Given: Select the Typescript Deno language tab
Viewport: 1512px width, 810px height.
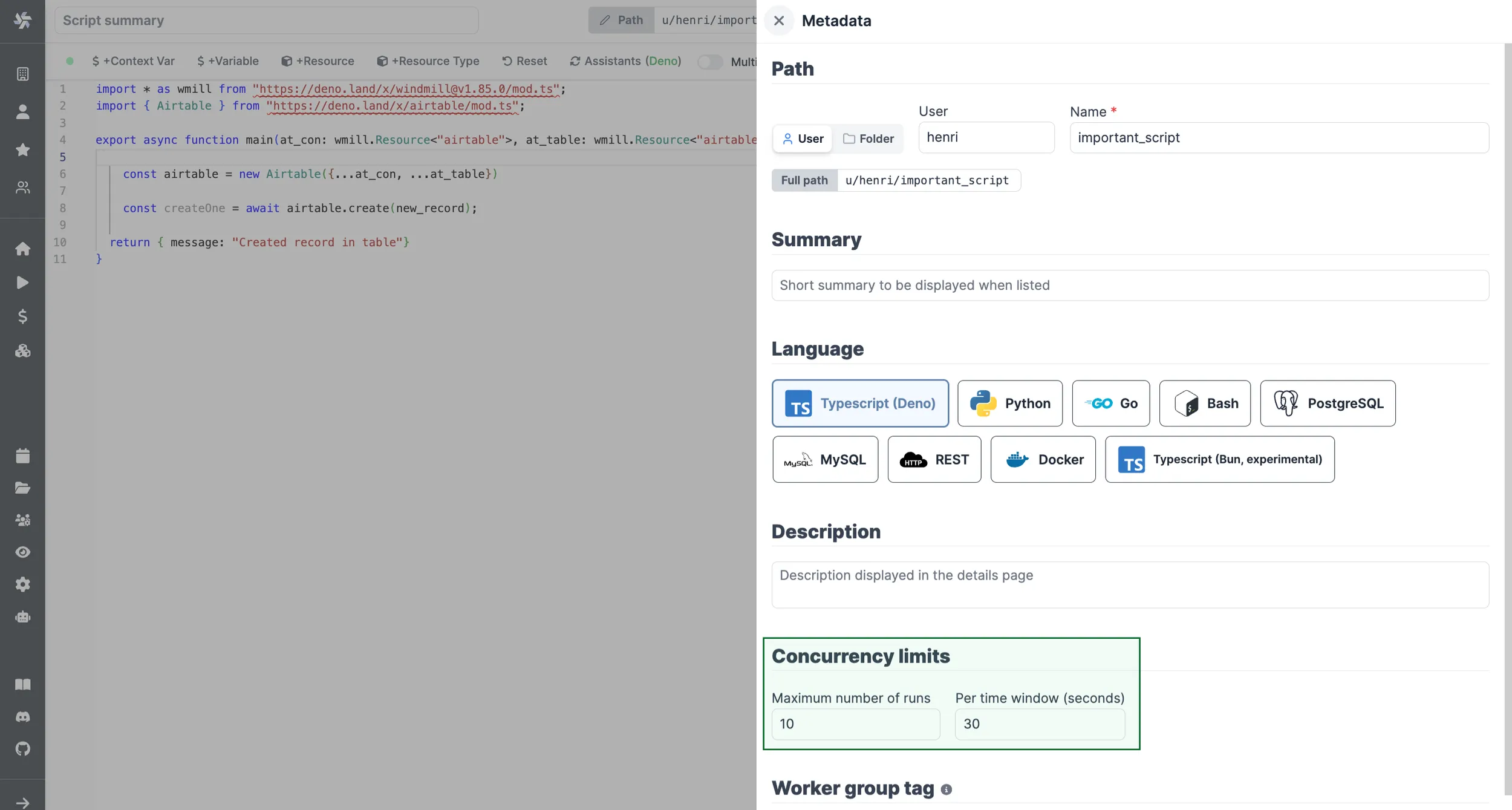Looking at the screenshot, I should tap(860, 402).
